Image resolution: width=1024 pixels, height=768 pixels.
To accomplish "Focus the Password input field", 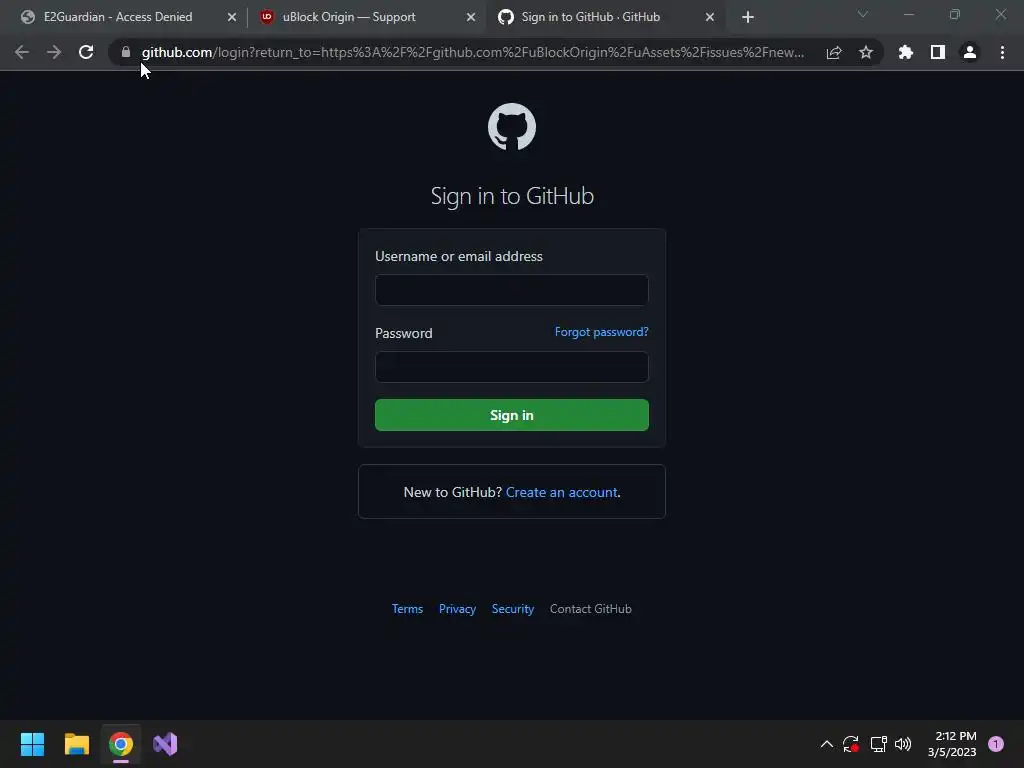I will tap(511, 367).
